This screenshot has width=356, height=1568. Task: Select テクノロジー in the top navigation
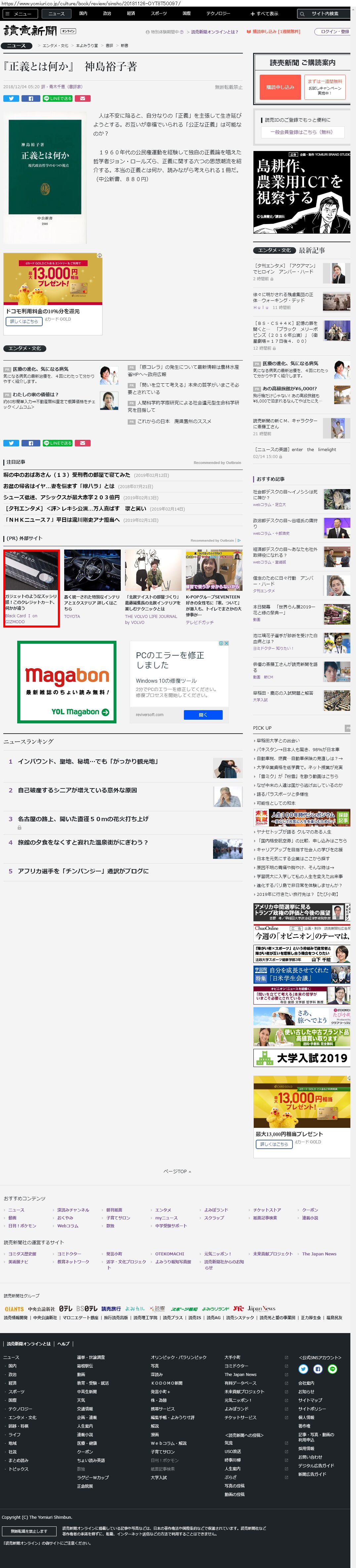click(x=218, y=13)
